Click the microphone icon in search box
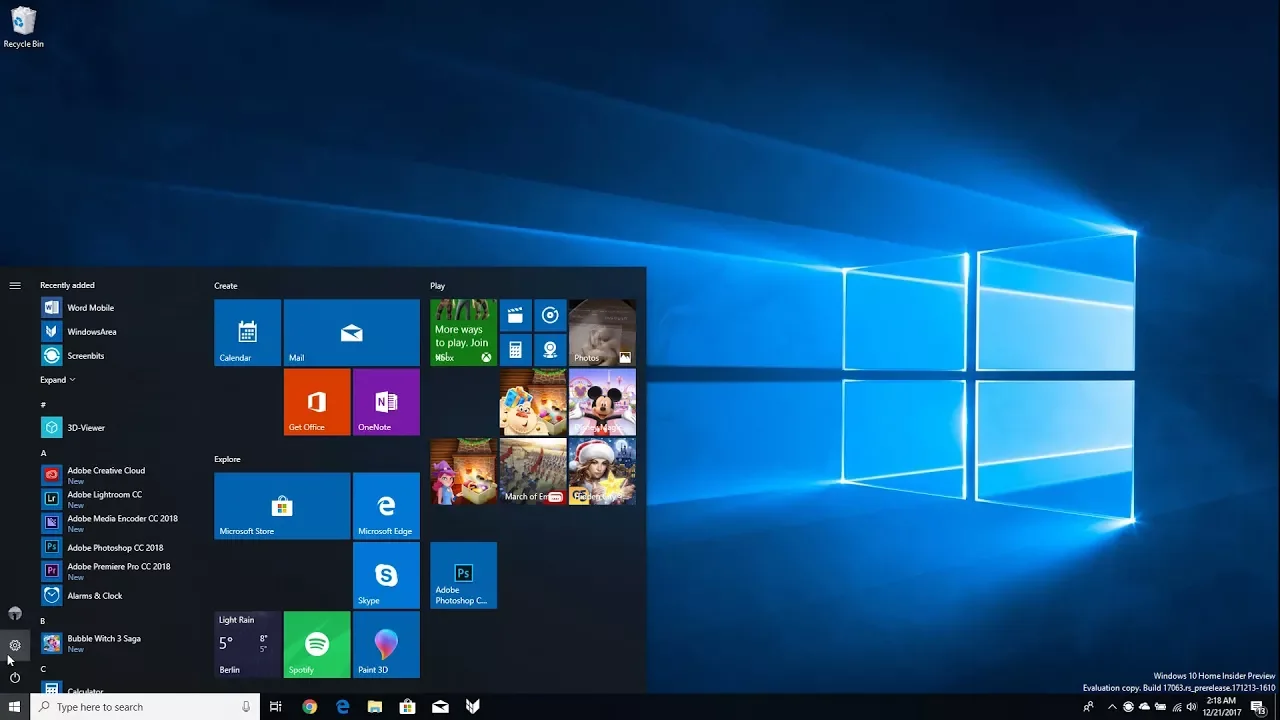This screenshot has height=720, width=1280. [246, 707]
